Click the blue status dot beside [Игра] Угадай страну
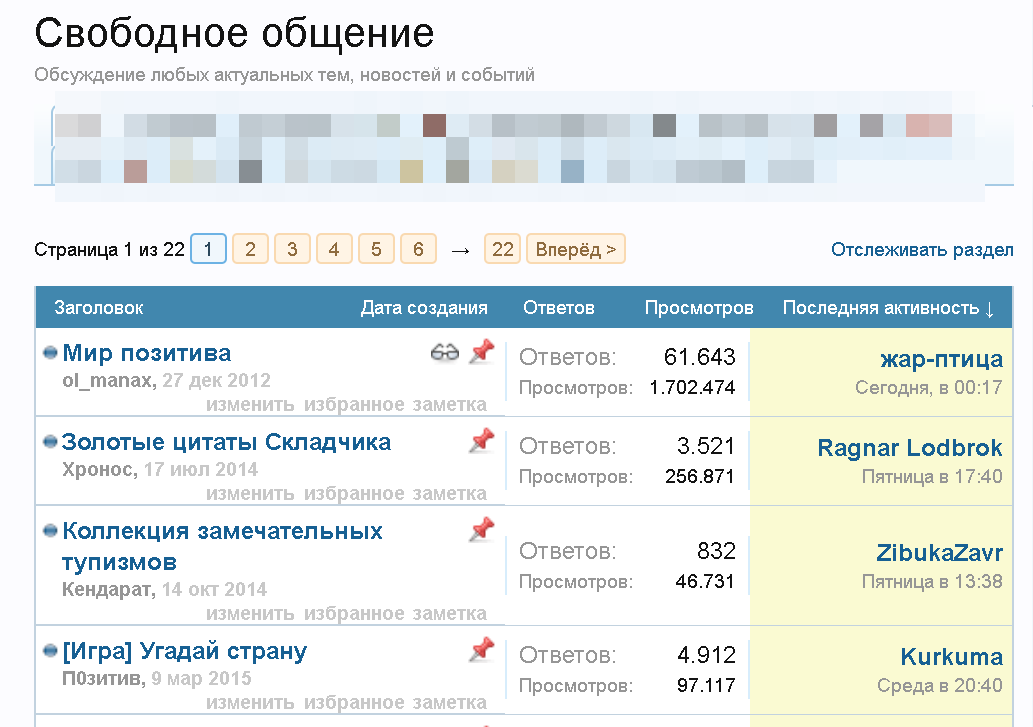 [x=50, y=651]
